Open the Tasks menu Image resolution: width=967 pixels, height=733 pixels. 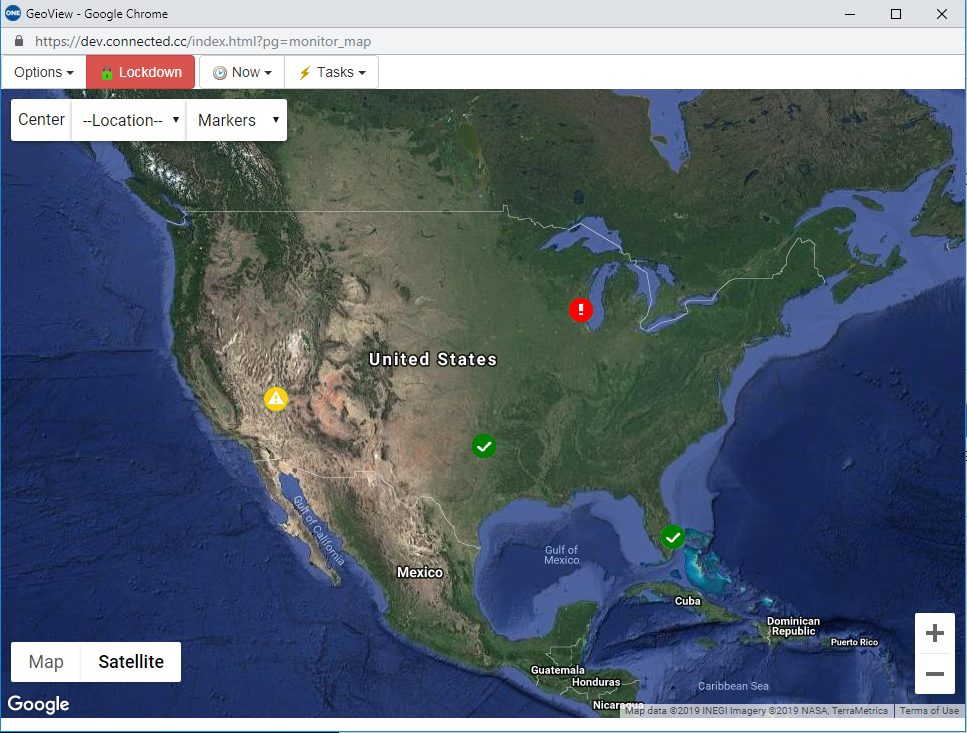[330, 72]
